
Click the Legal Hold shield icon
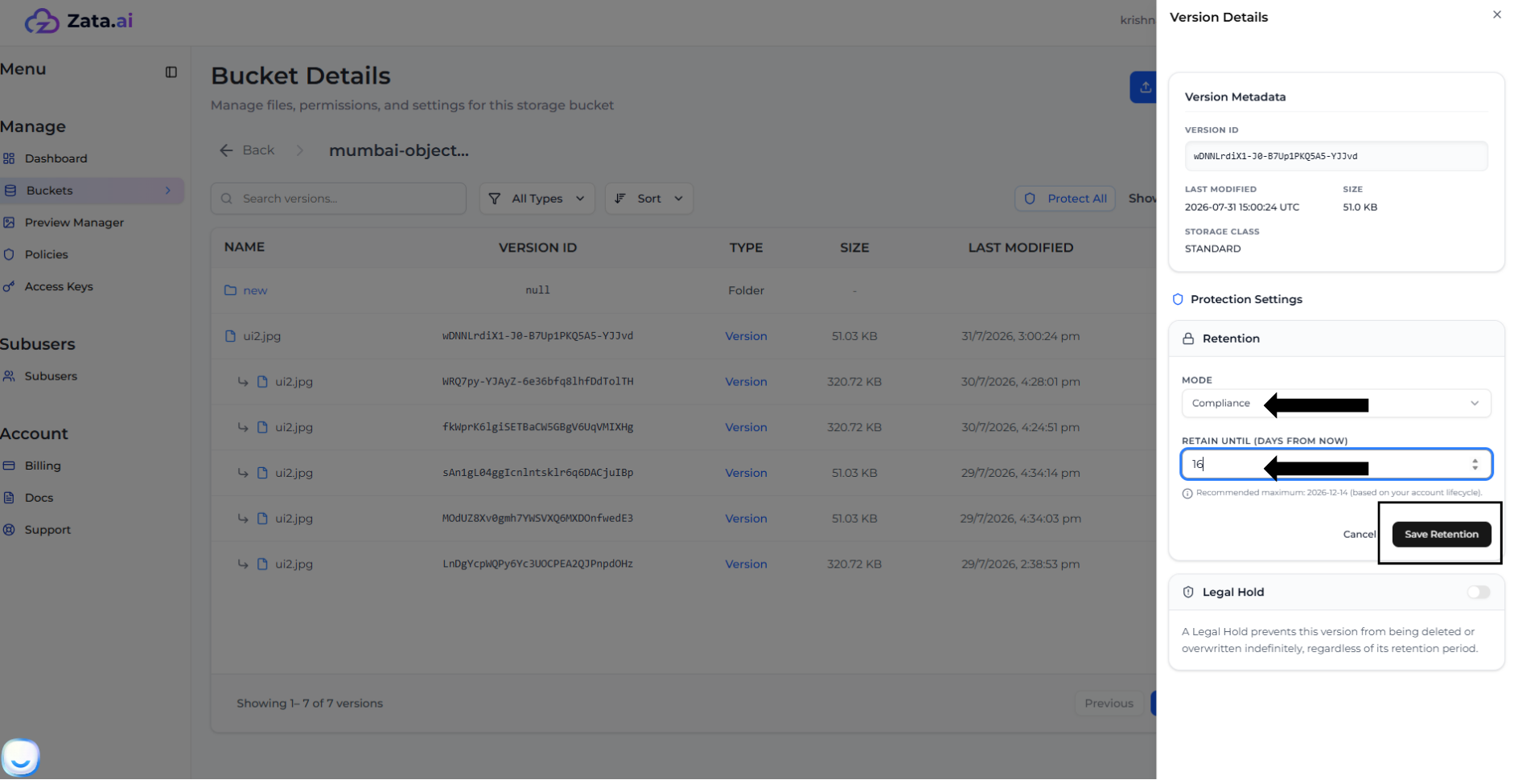click(1187, 593)
